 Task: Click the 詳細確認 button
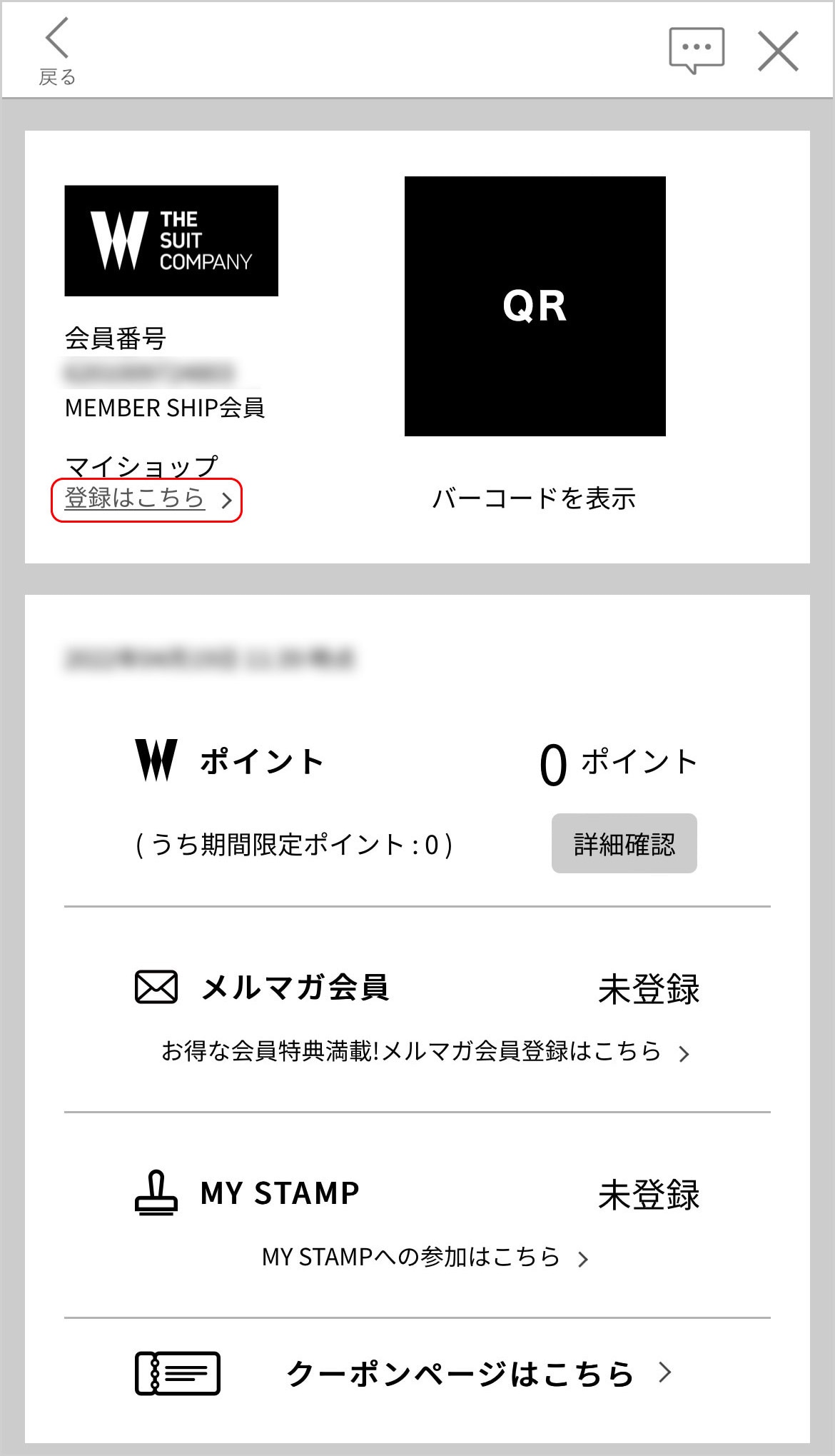click(x=624, y=843)
